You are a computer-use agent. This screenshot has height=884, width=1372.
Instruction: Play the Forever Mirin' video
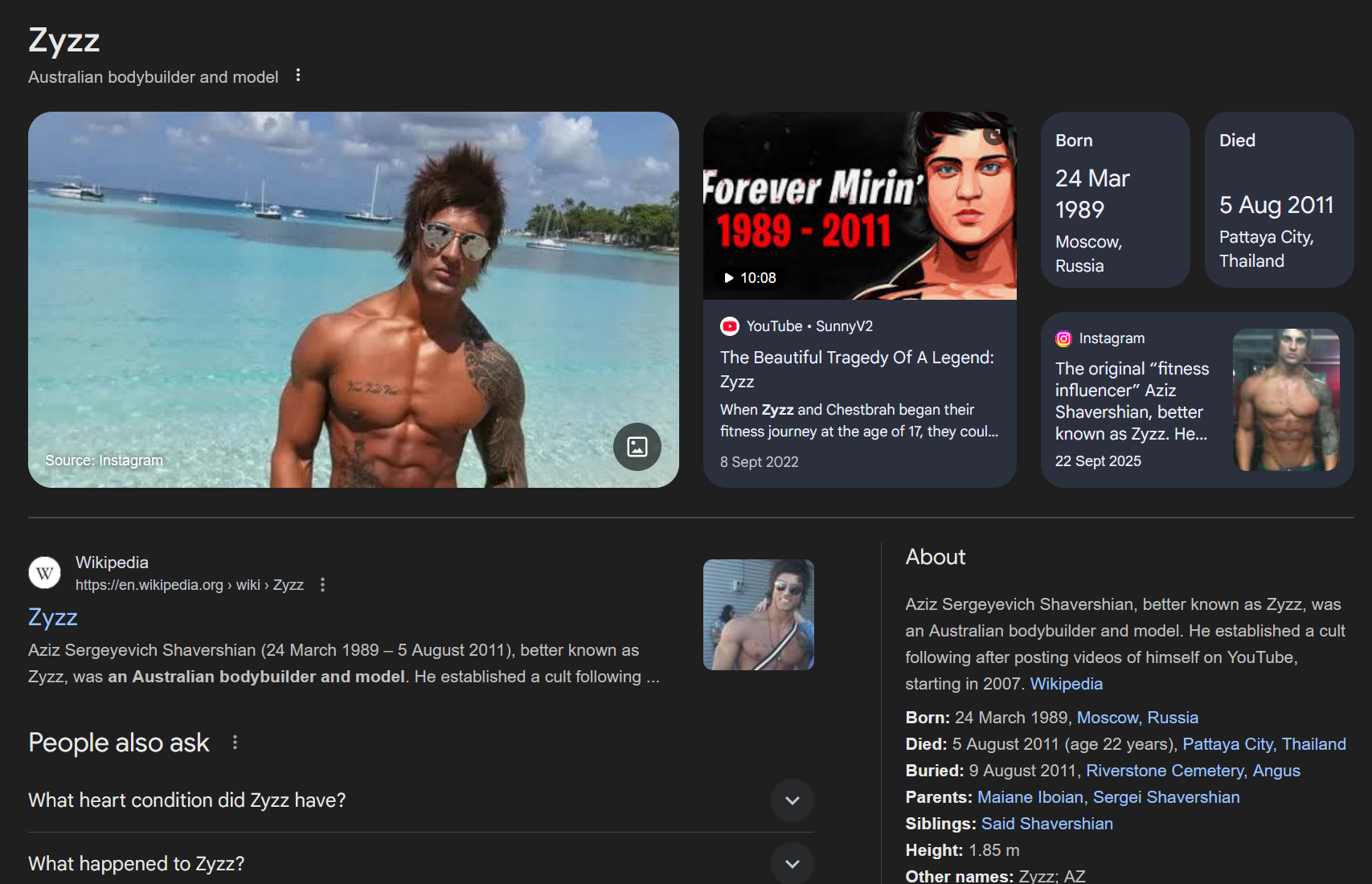[860, 206]
